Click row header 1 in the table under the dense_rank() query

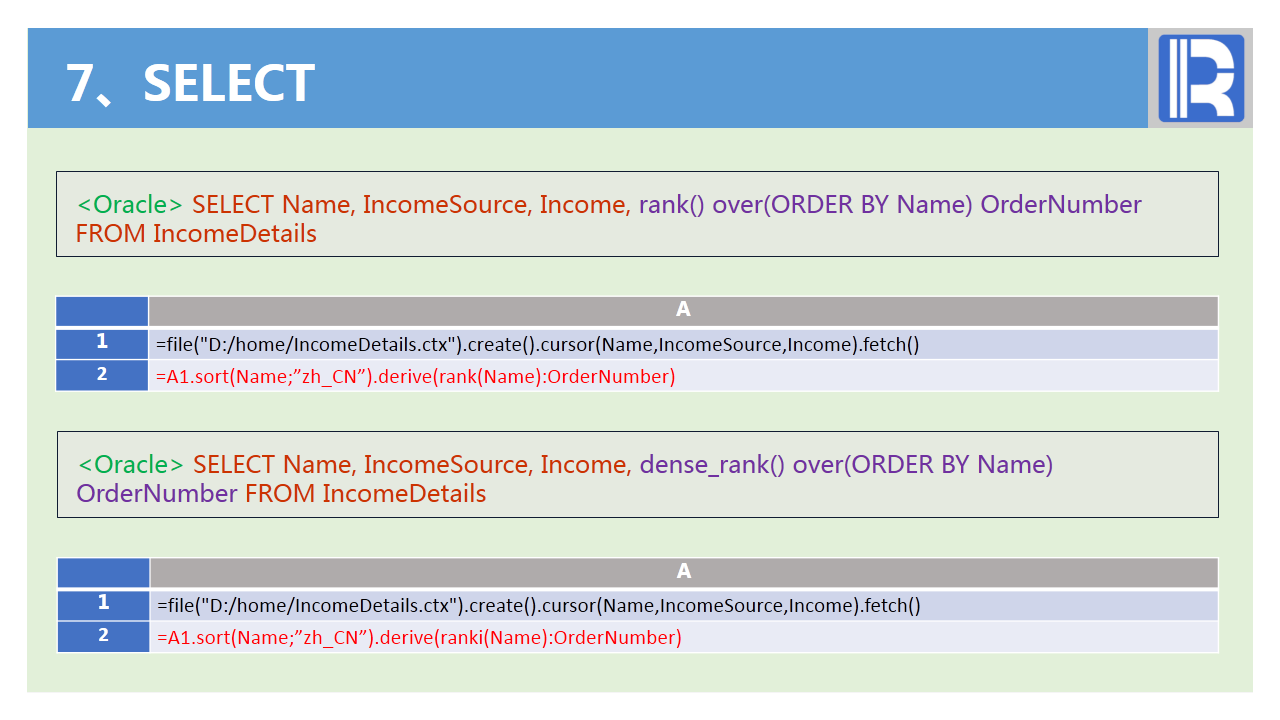pos(103,605)
